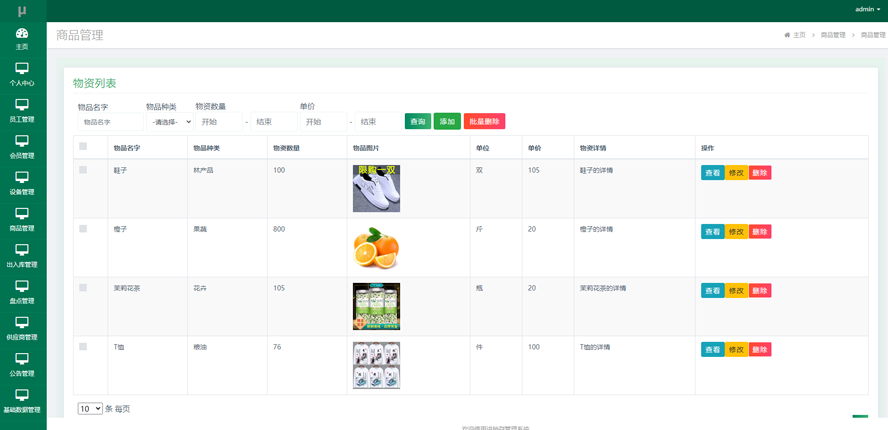Toggle the select-all checkbox in table header

[83, 147]
